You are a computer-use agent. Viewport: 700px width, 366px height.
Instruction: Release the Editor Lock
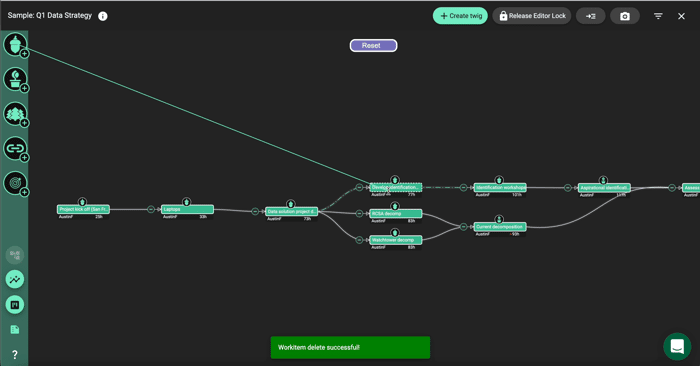point(532,16)
